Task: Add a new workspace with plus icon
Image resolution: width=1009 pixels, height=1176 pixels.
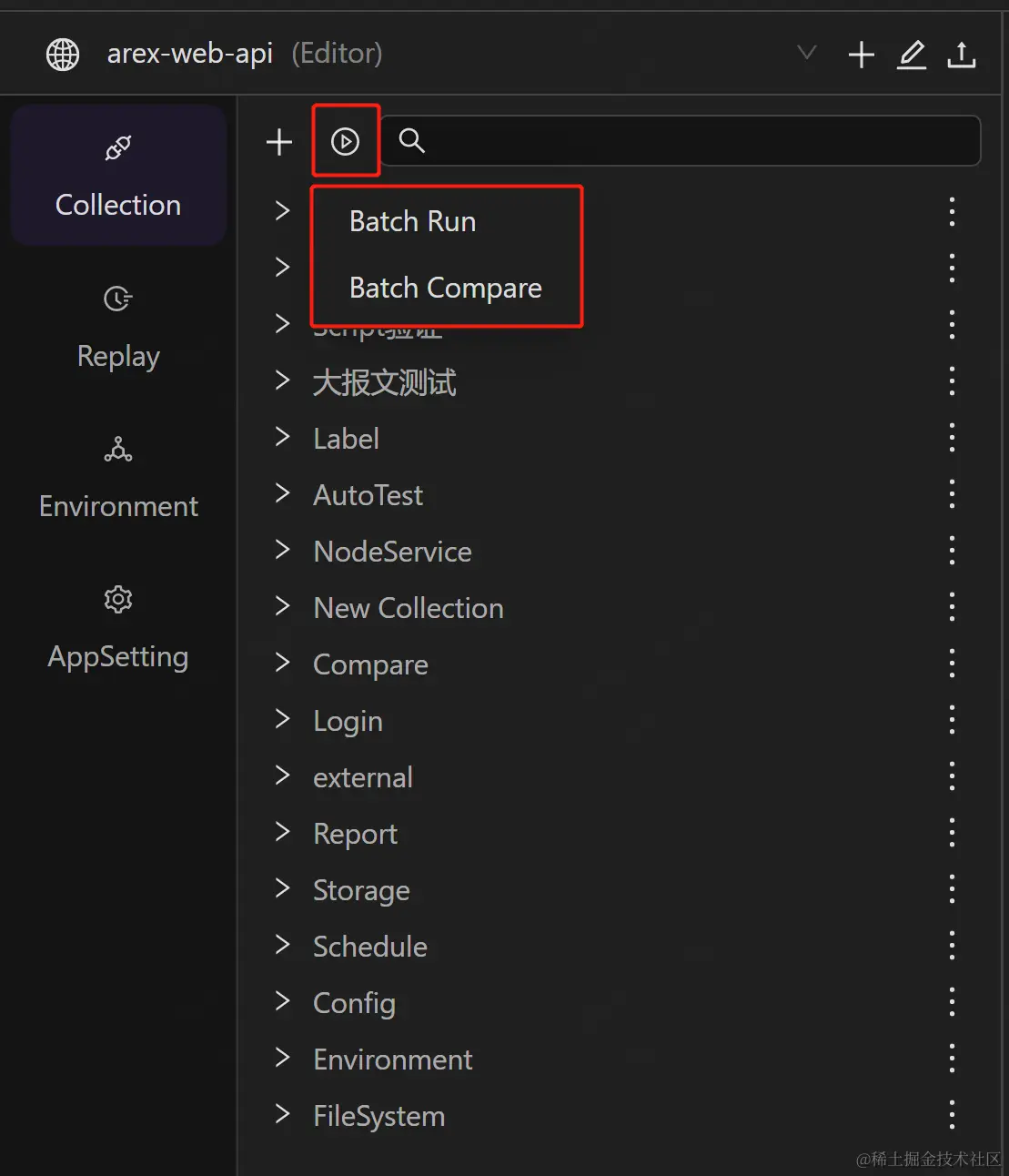Action: click(861, 55)
